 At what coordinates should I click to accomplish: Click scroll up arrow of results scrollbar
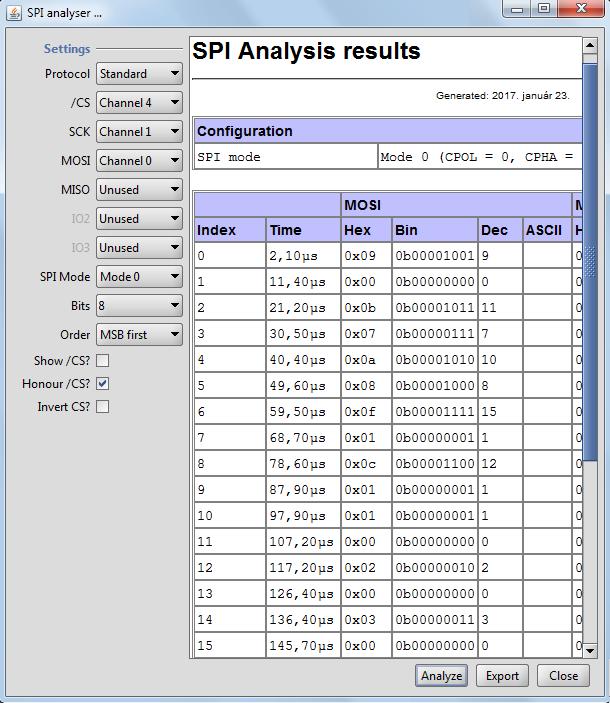(x=590, y=45)
